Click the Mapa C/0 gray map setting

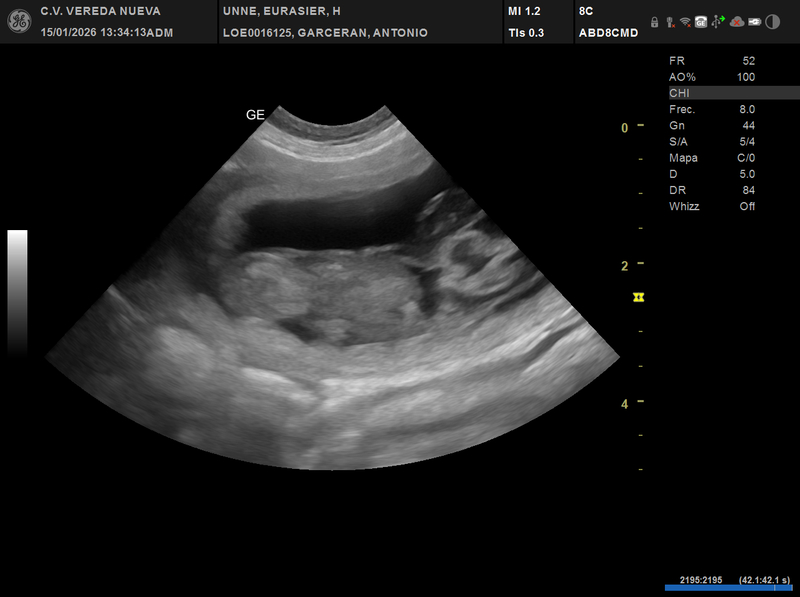(x=712, y=158)
